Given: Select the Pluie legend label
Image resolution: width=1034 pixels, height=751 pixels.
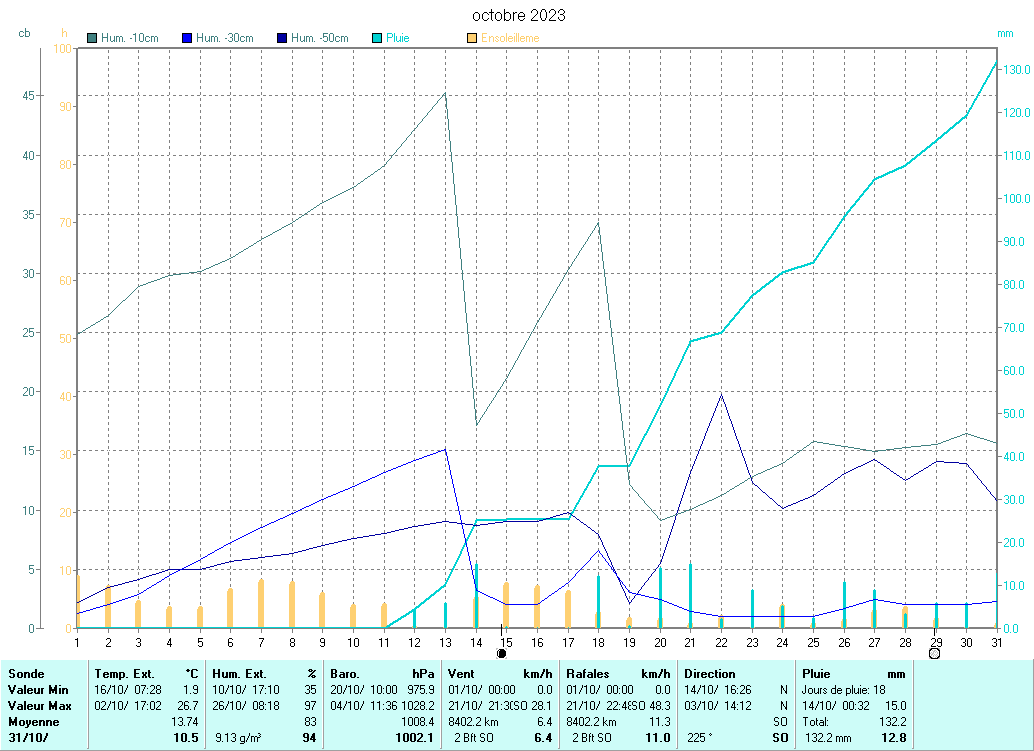Looking at the screenshot, I should pos(398,38).
